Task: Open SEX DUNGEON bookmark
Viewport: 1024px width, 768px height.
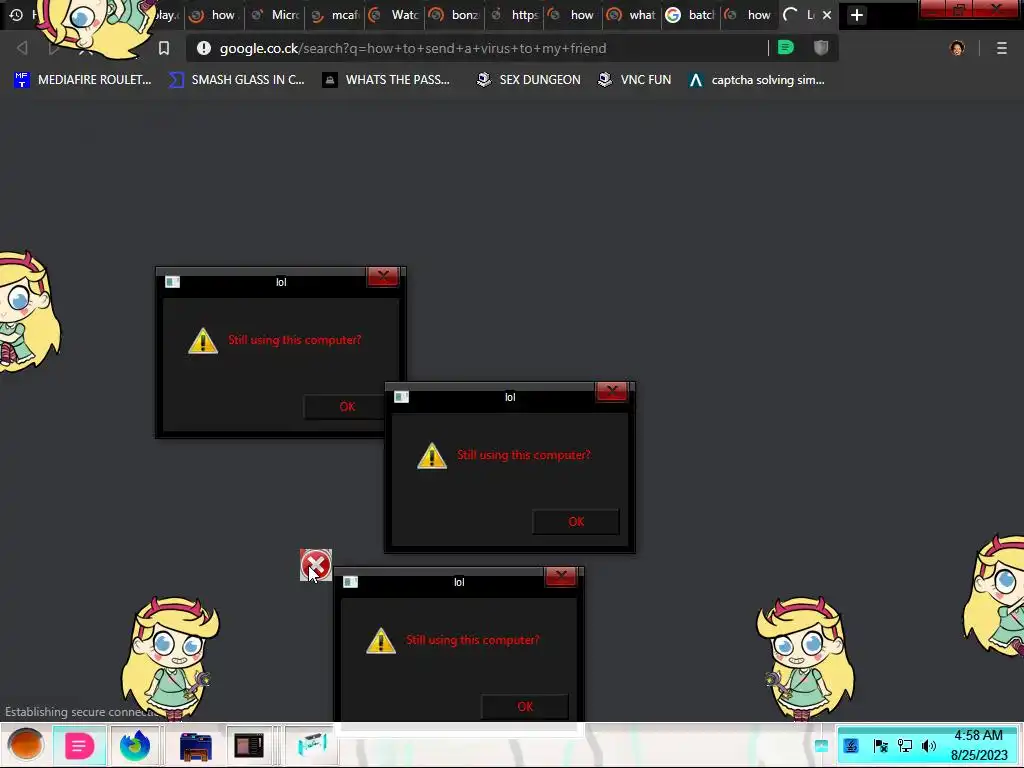Action: click(x=529, y=80)
